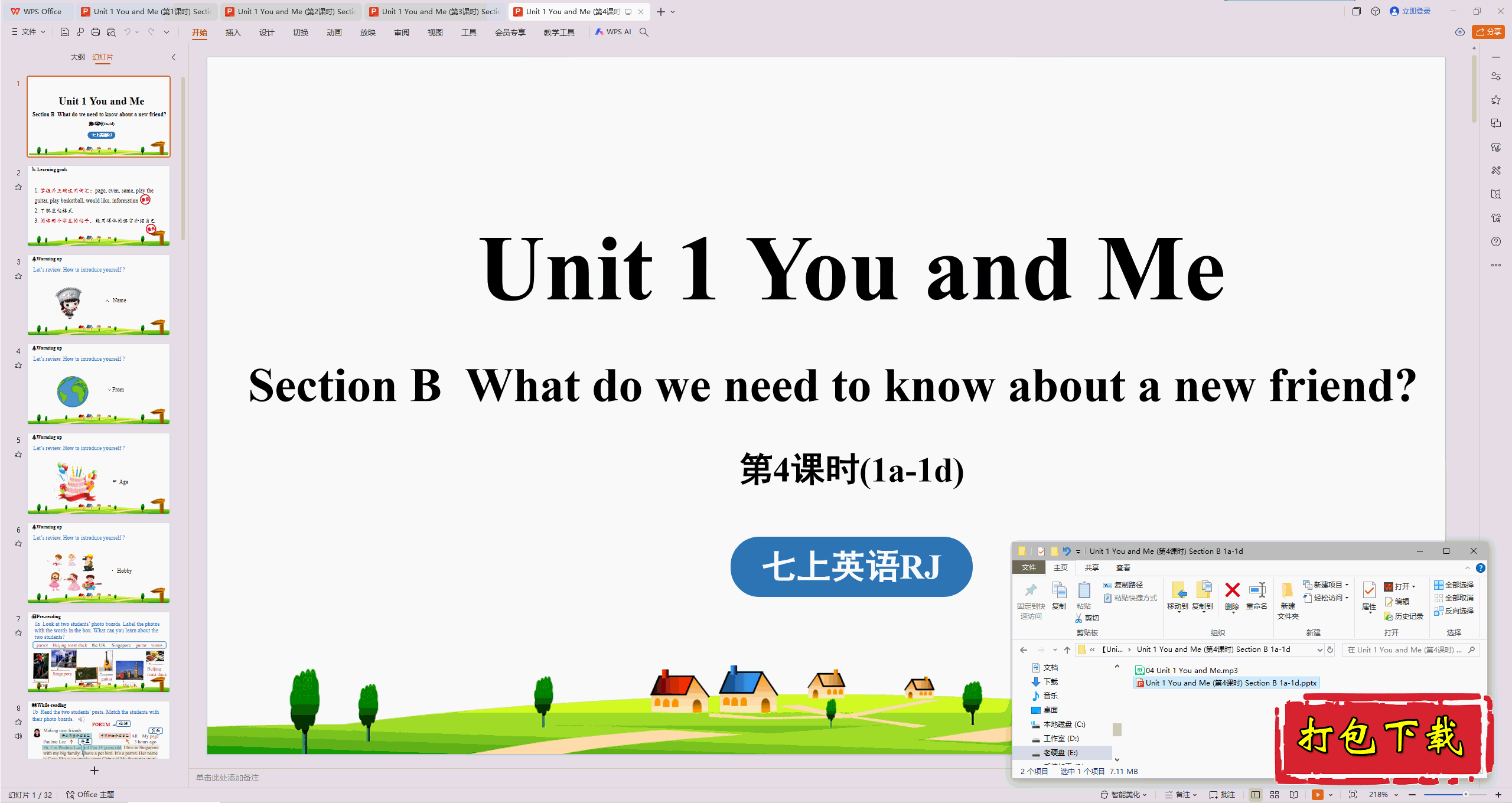Viewport: 1512px width, 803px height.
Task: Expand Explorer address bar history dropdown
Action: [x=1319, y=649]
